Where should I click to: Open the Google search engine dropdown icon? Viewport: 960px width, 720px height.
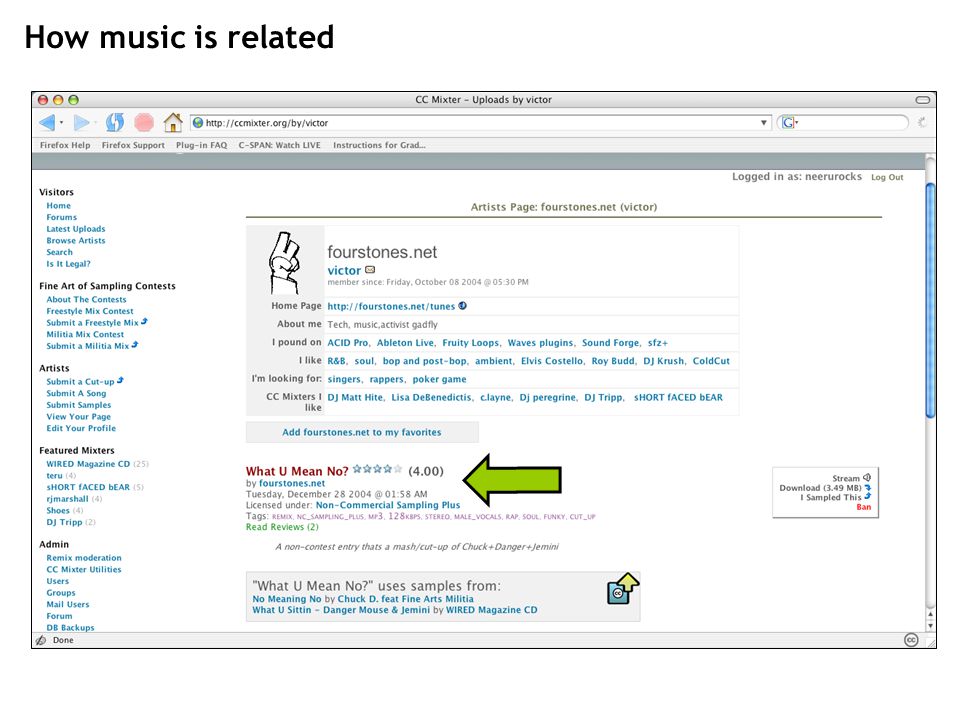(790, 122)
